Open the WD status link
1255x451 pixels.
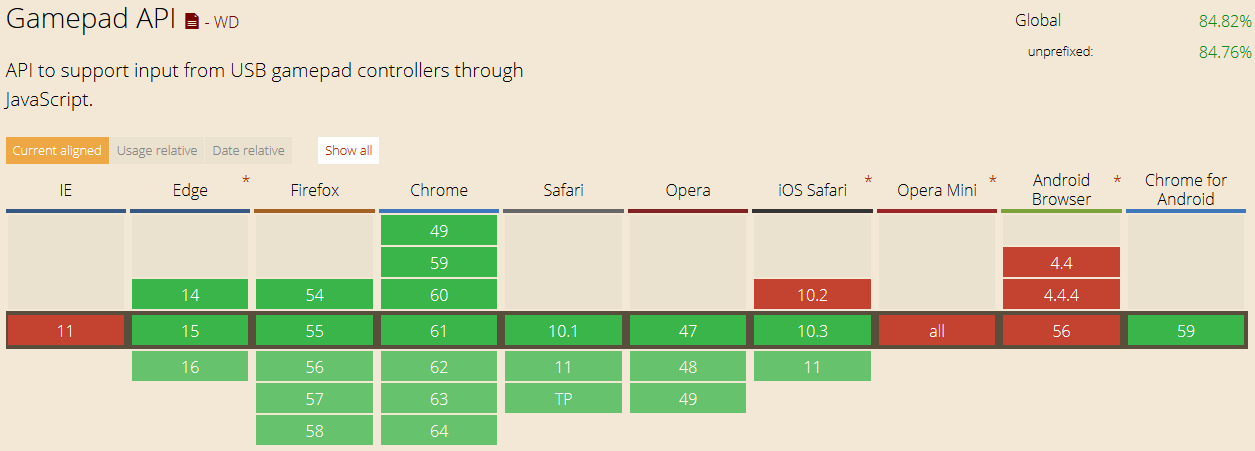(226, 22)
